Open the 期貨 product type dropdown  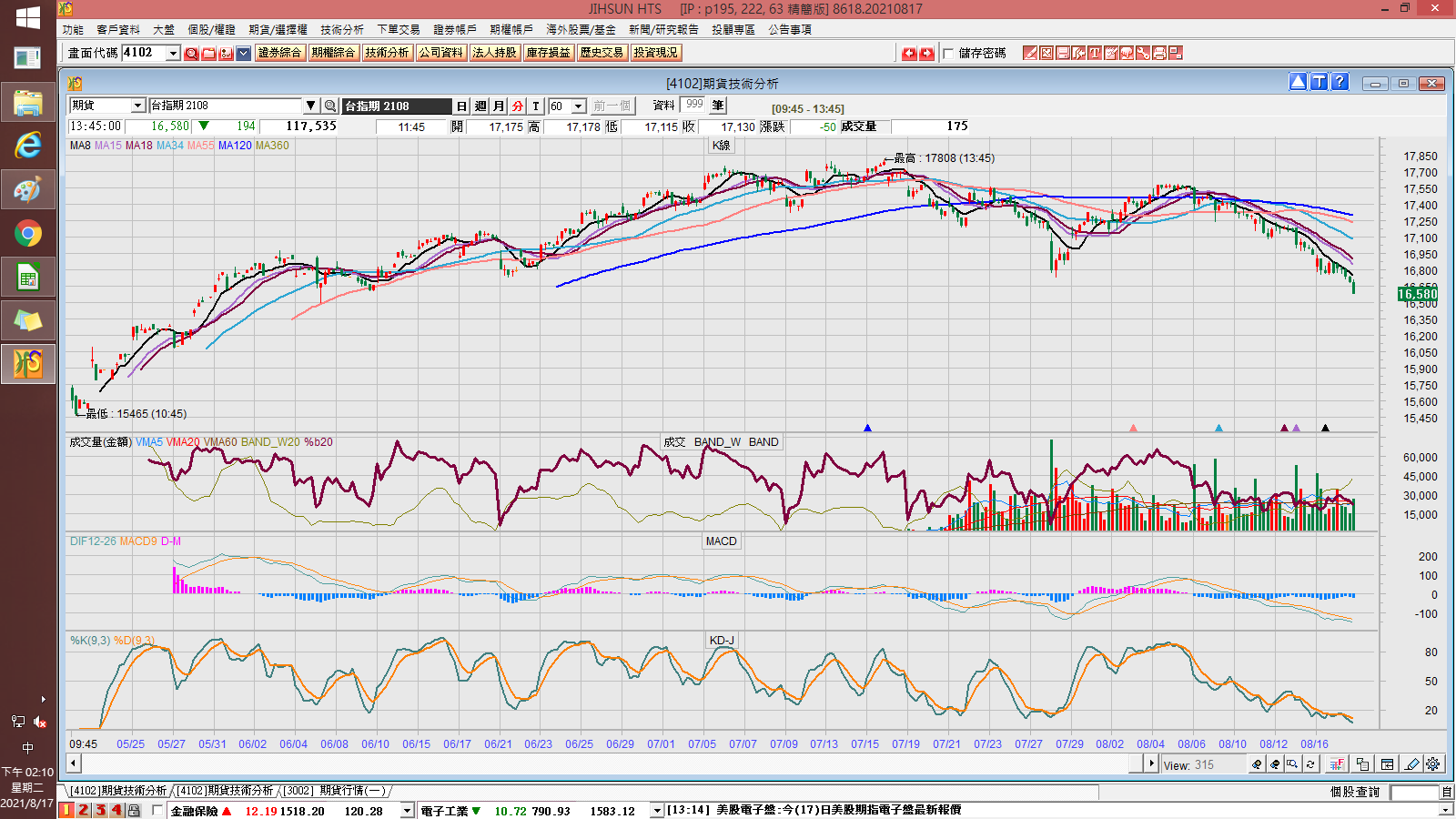pyautogui.click(x=137, y=106)
